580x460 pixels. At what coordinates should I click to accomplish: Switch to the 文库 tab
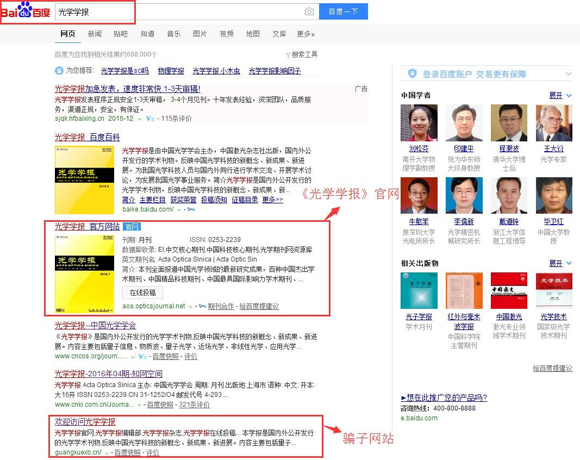pos(279,34)
